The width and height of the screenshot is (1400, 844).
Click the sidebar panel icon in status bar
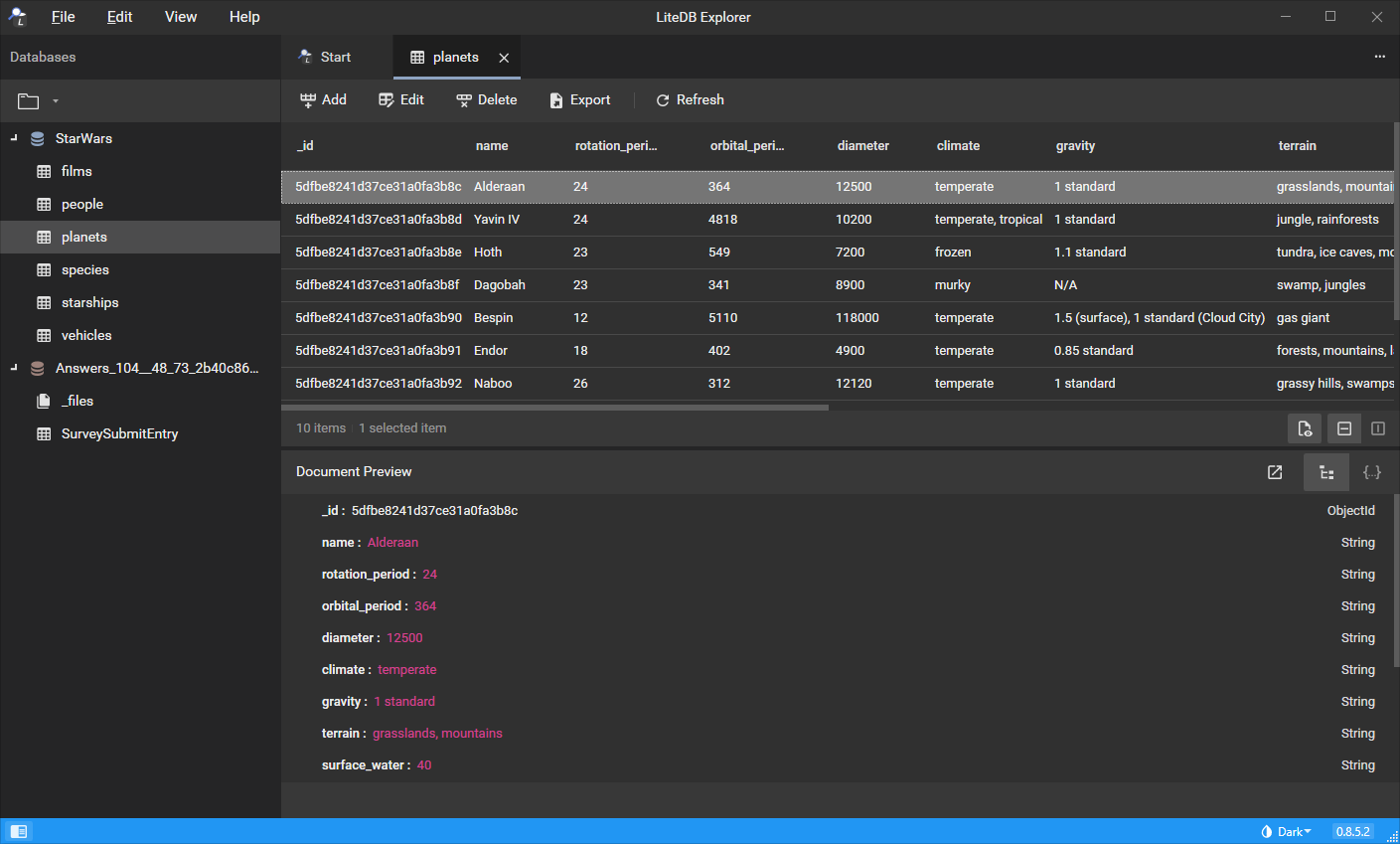click(x=19, y=831)
